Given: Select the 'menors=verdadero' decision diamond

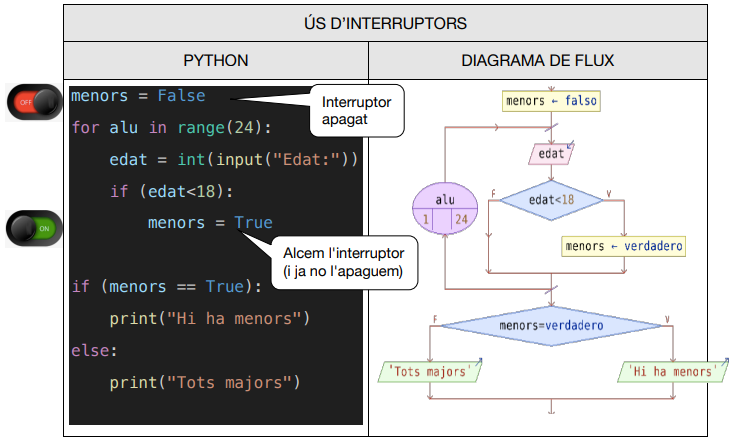Looking at the screenshot, I should coord(551,326).
